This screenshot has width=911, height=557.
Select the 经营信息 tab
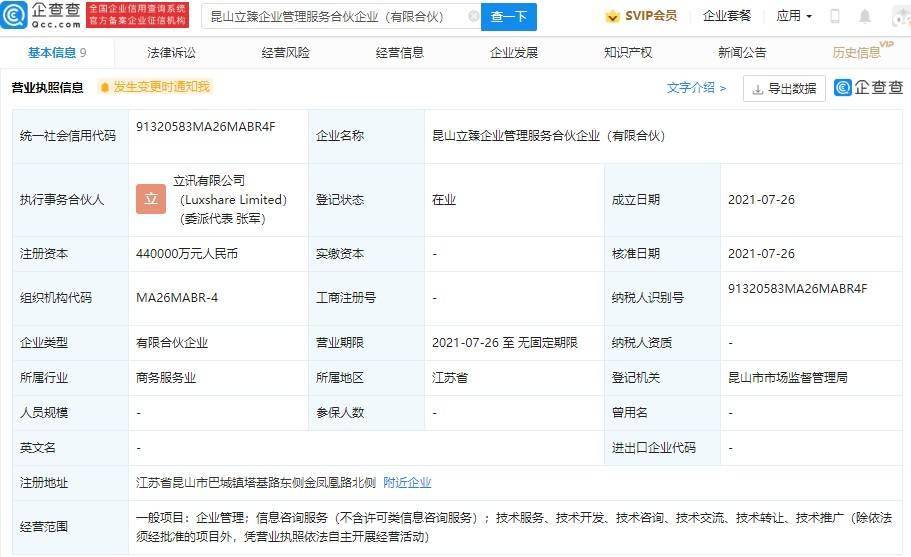(x=400, y=53)
